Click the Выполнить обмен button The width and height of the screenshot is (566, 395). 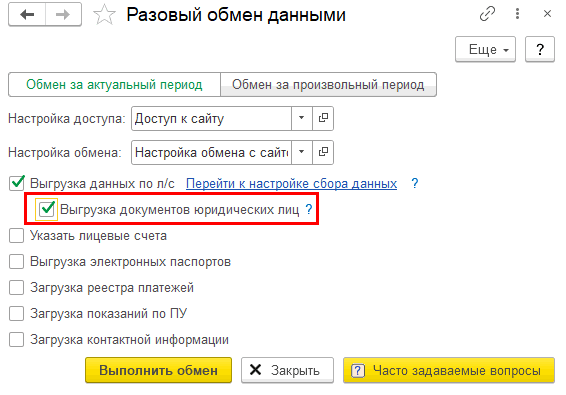tap(158, 370)
